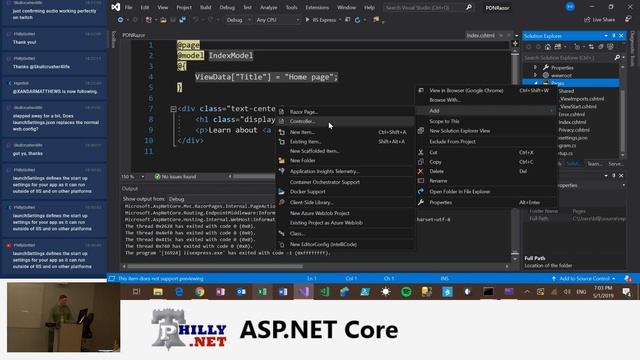
Task: Click the Cut scissors icon in context menu
Action: (421, 152)
